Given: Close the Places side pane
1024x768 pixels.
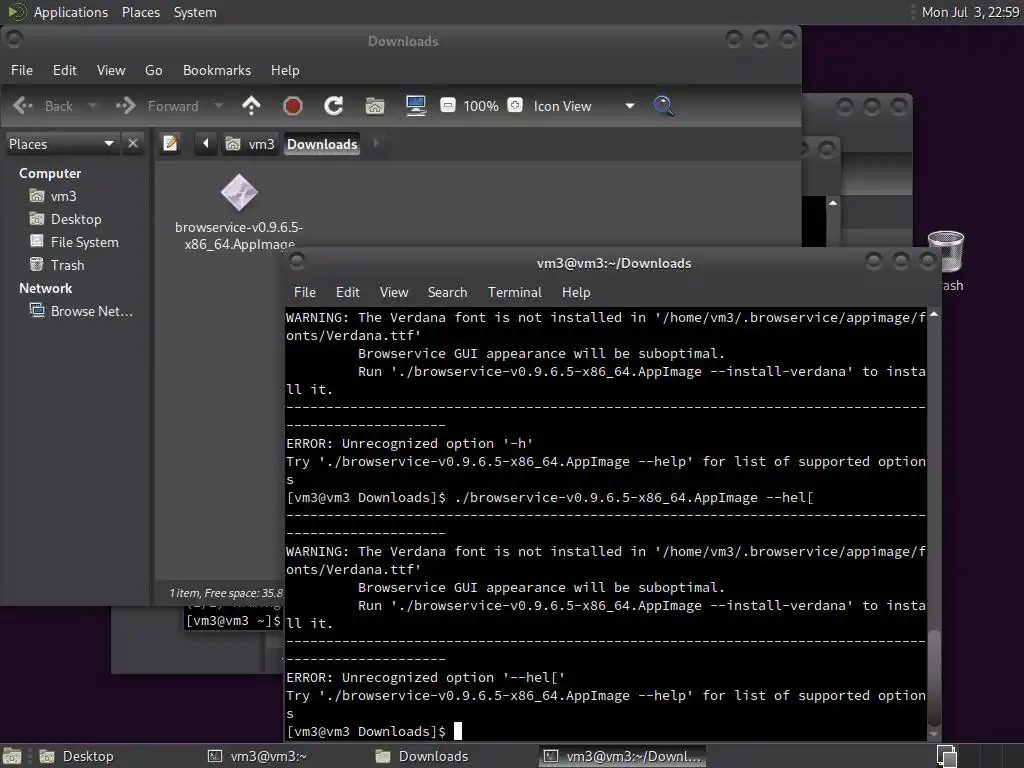Looking at the screenshot, I should (133, 143).
